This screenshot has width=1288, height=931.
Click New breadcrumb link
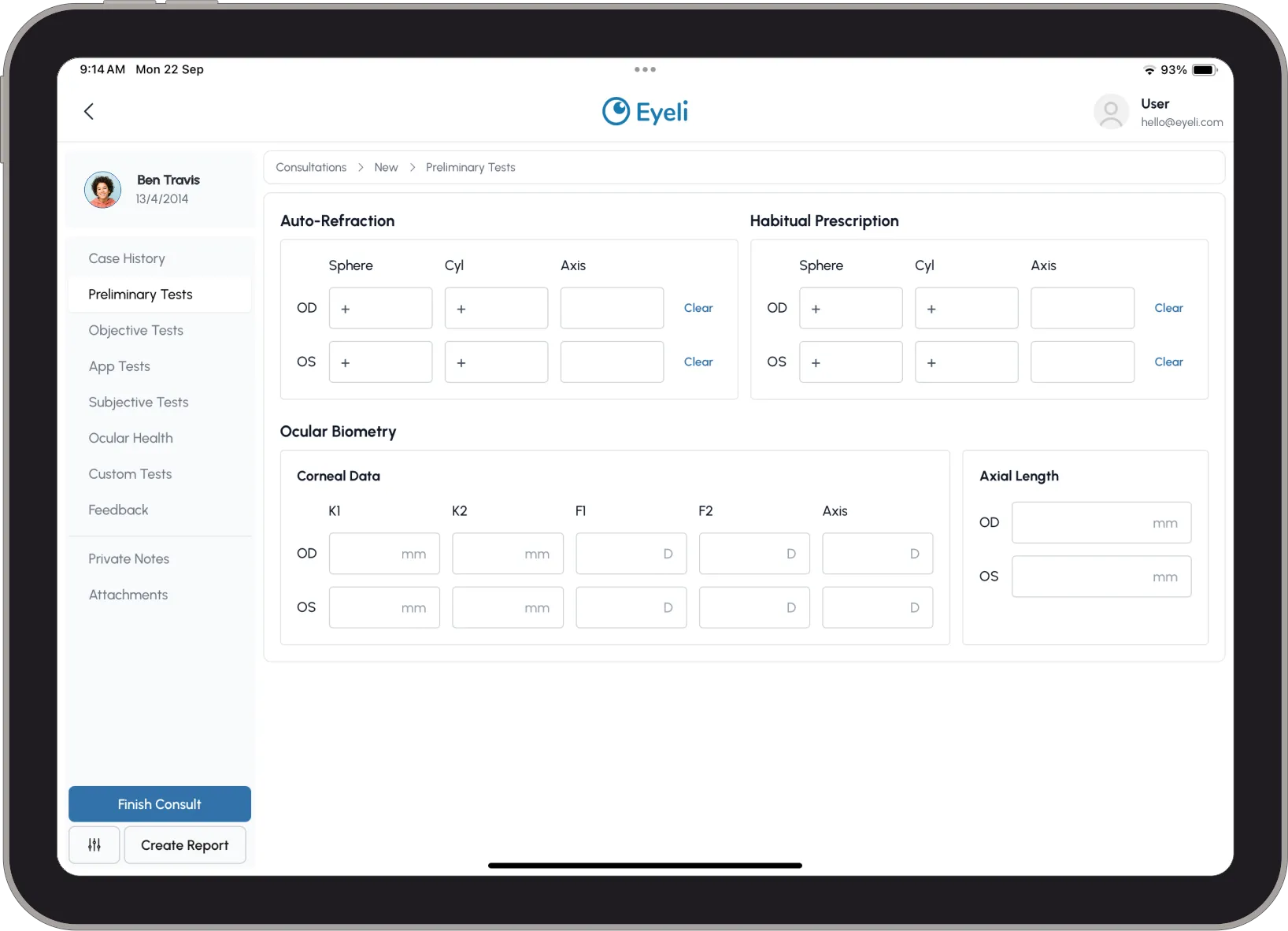(x=386, y=167)
